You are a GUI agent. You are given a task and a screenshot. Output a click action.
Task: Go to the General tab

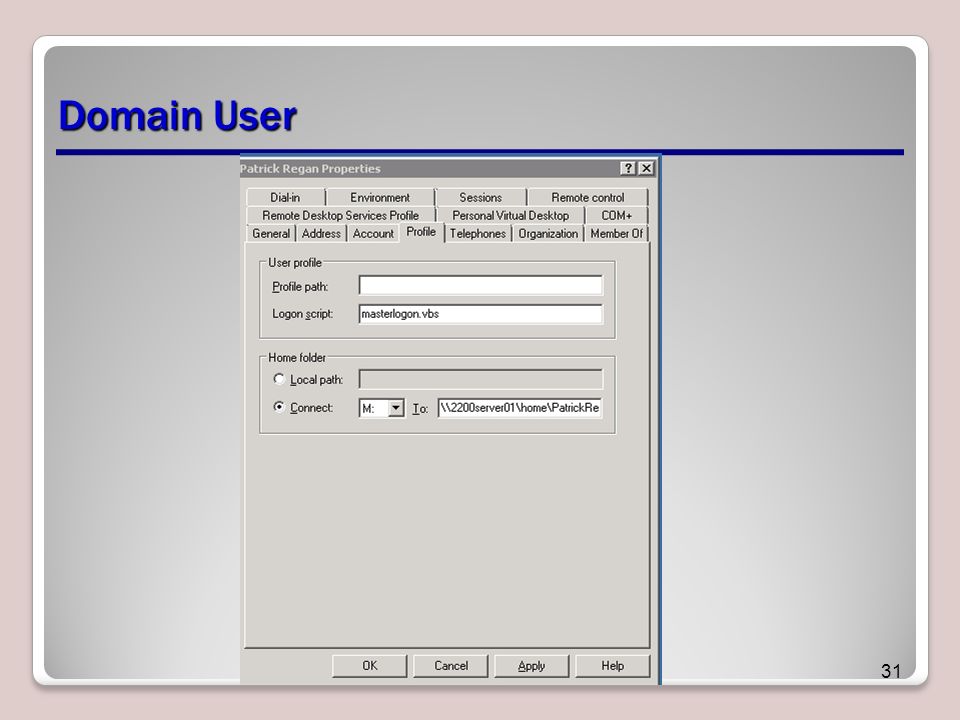tap(271, 233)
